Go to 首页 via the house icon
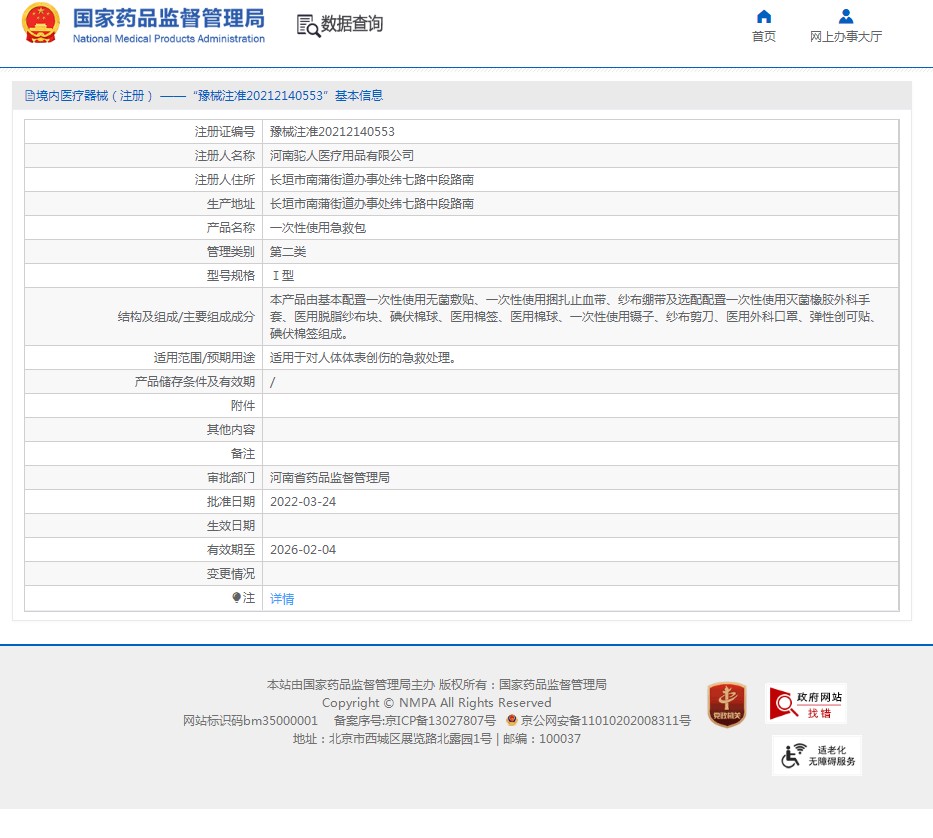Viewport: 933px width, 838px height. [763, 16]
